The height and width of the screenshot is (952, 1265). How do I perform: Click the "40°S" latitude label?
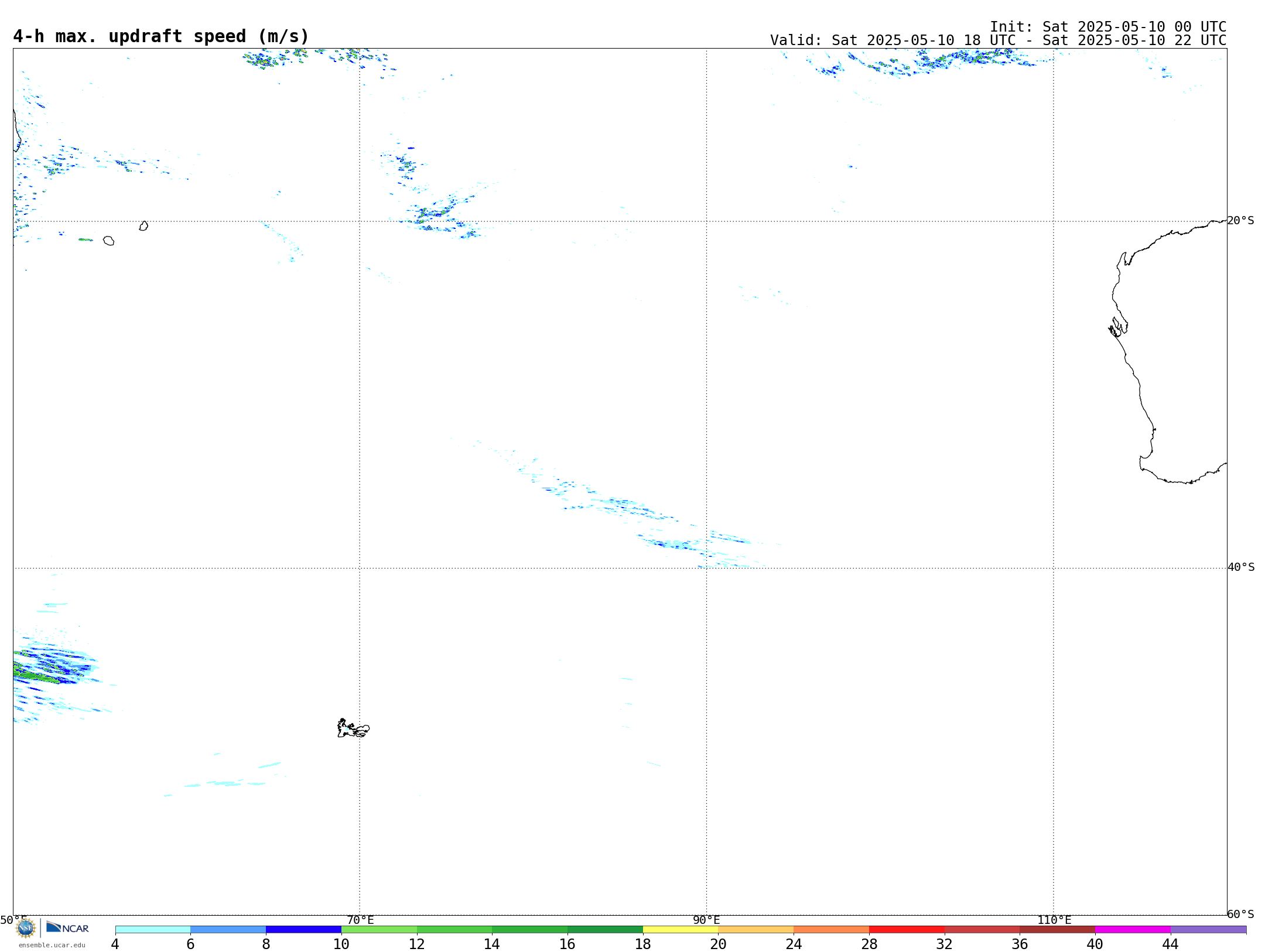click(1241, 567)
